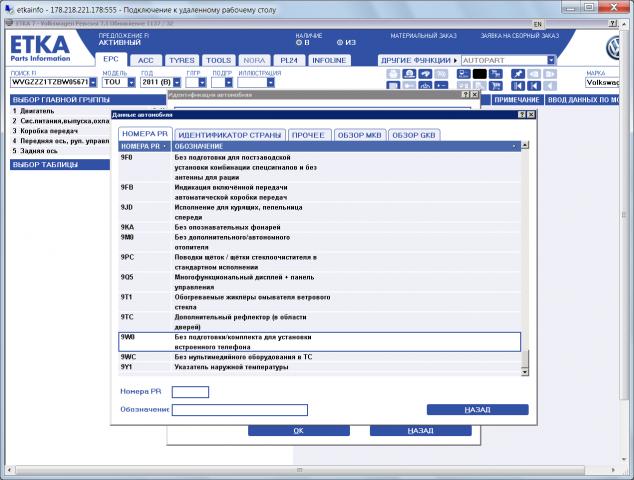Screen dimensions: 634x480
Task: Click the horizontal scrollbar at the window bottom
Action: coord(299,470)
